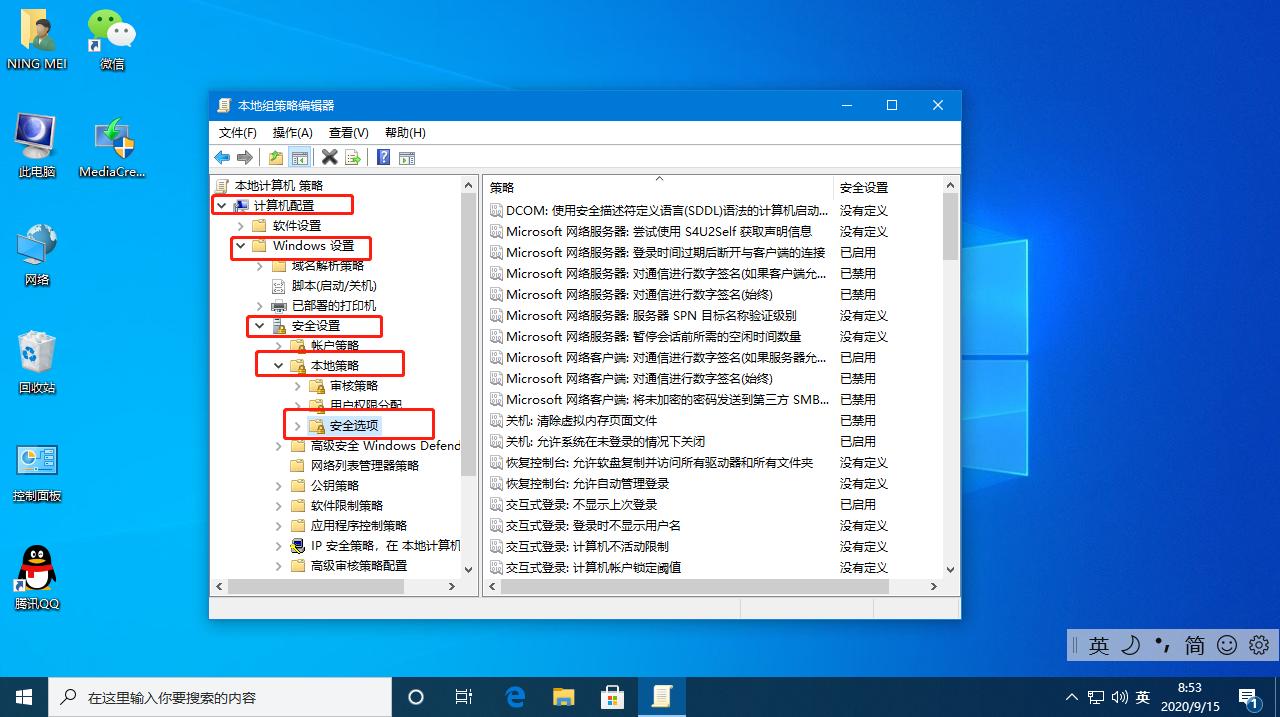Click the up-one-level folder toolbar icon

275,157
